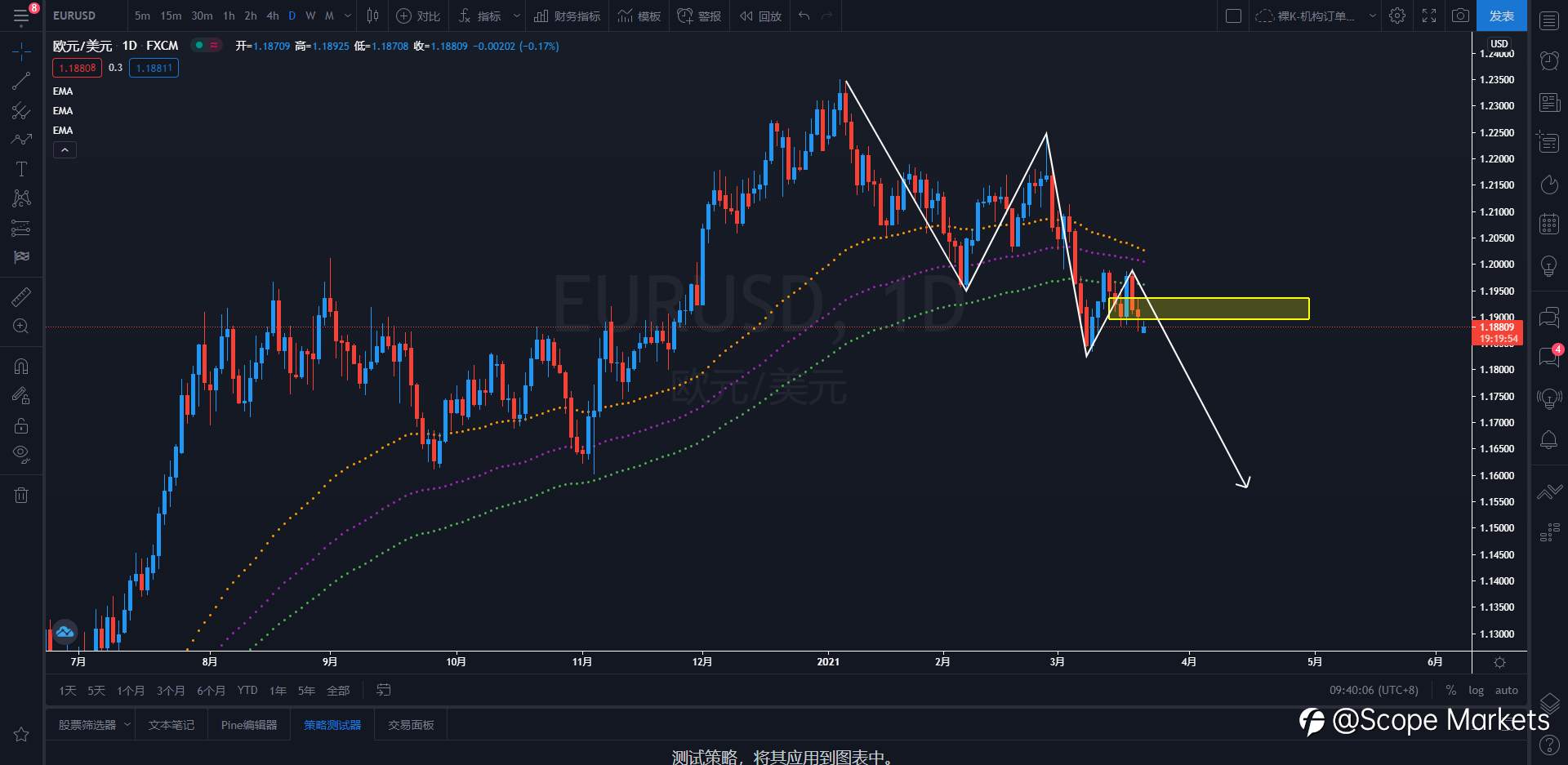The height and width of the screenshot is (765, 1568).
Task: Remove drawings with the trash icon
Action: [x=21, y=495]
